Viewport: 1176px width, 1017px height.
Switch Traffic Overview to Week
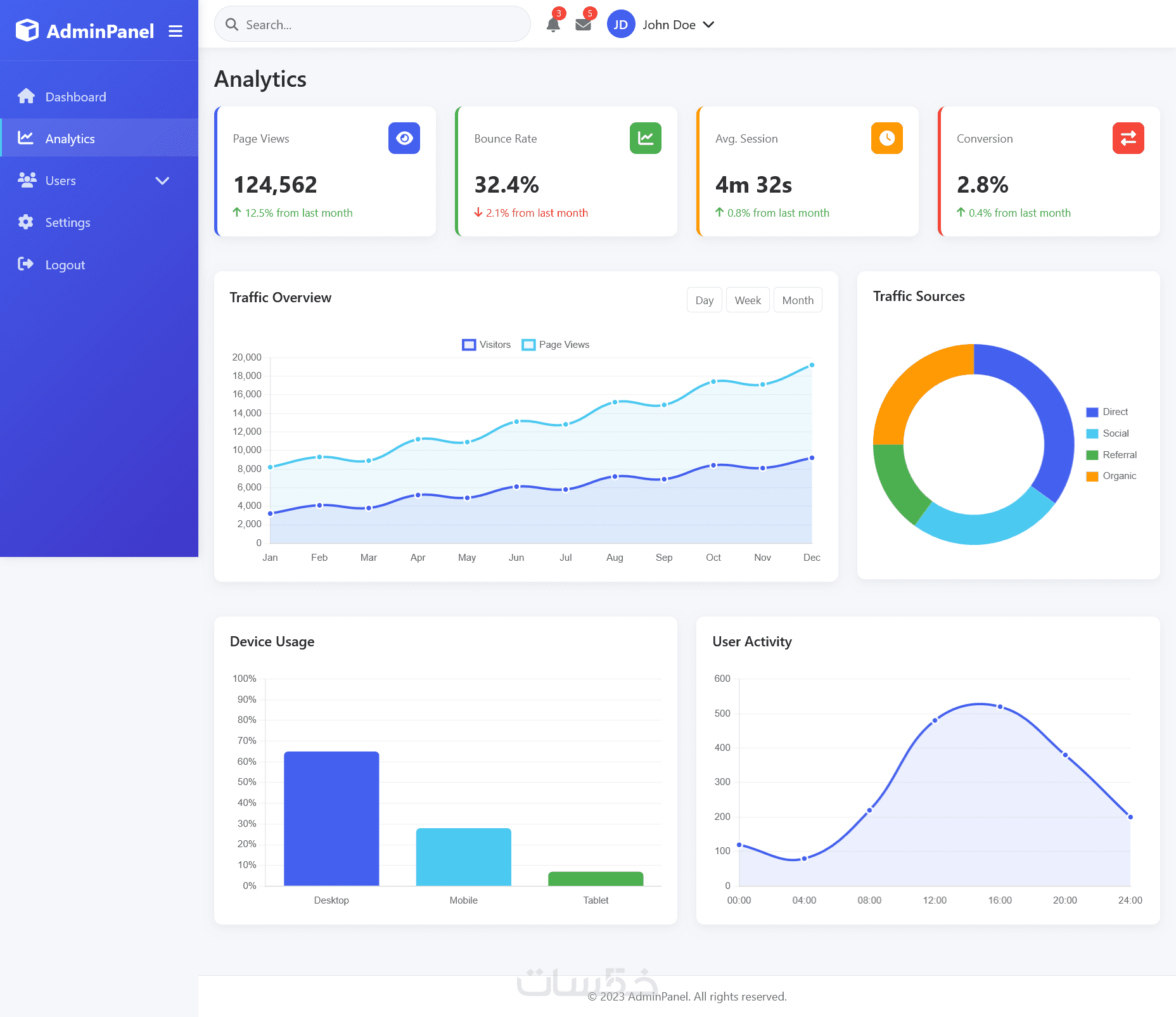tap(748, 300)
